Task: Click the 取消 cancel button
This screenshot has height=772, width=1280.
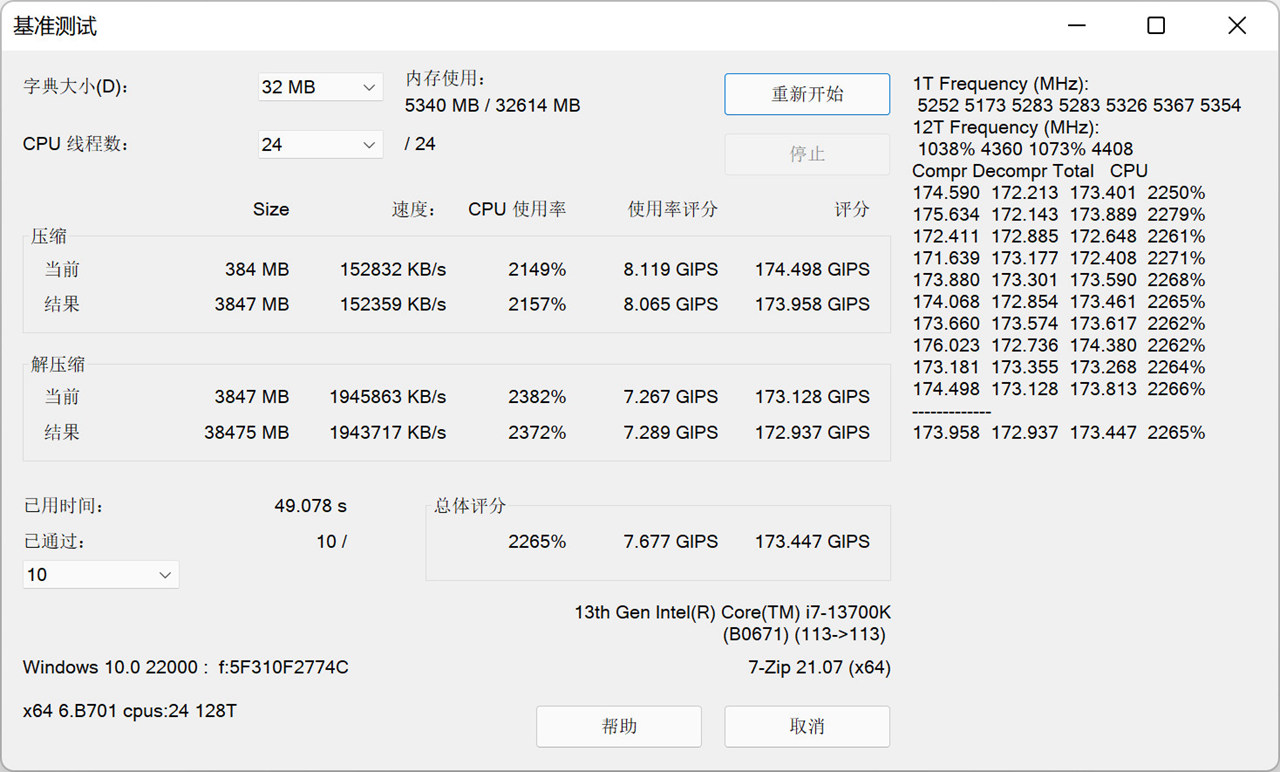Action: coord(806,726)
